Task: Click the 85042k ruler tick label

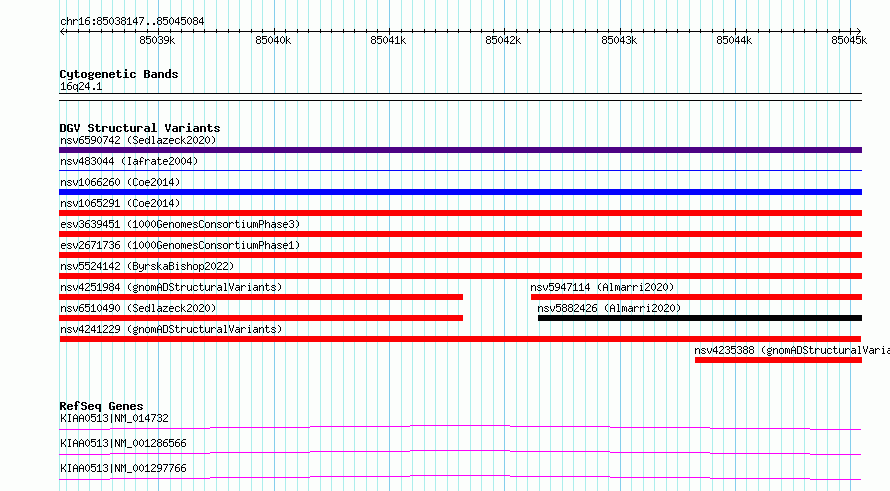Action: pyautogui.click(x=503, y=40)
